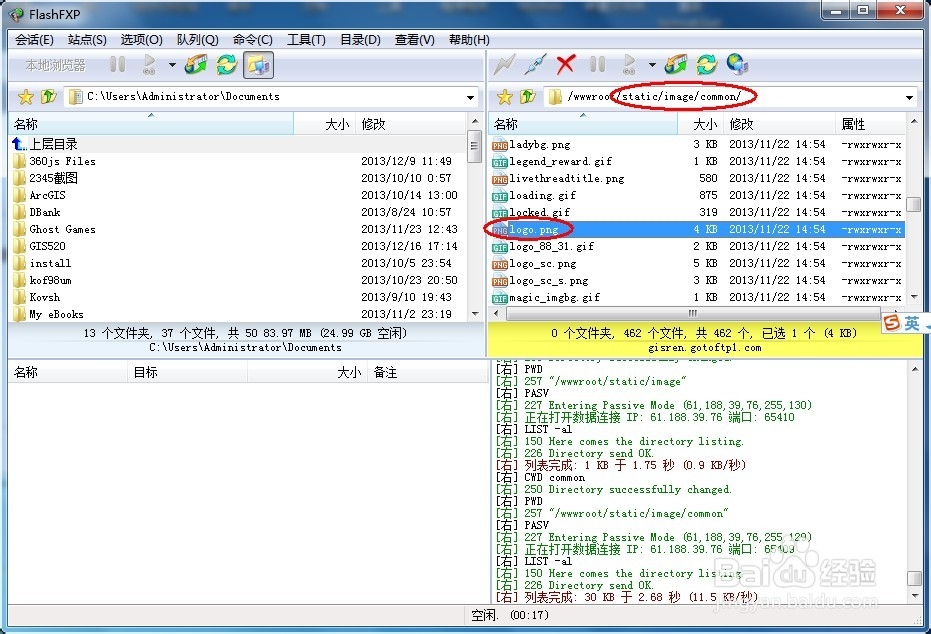The image size is (931, 634).
Task: Click the remote pane transfer play icon
Action: pyautogui.click(x=629, y=64)
